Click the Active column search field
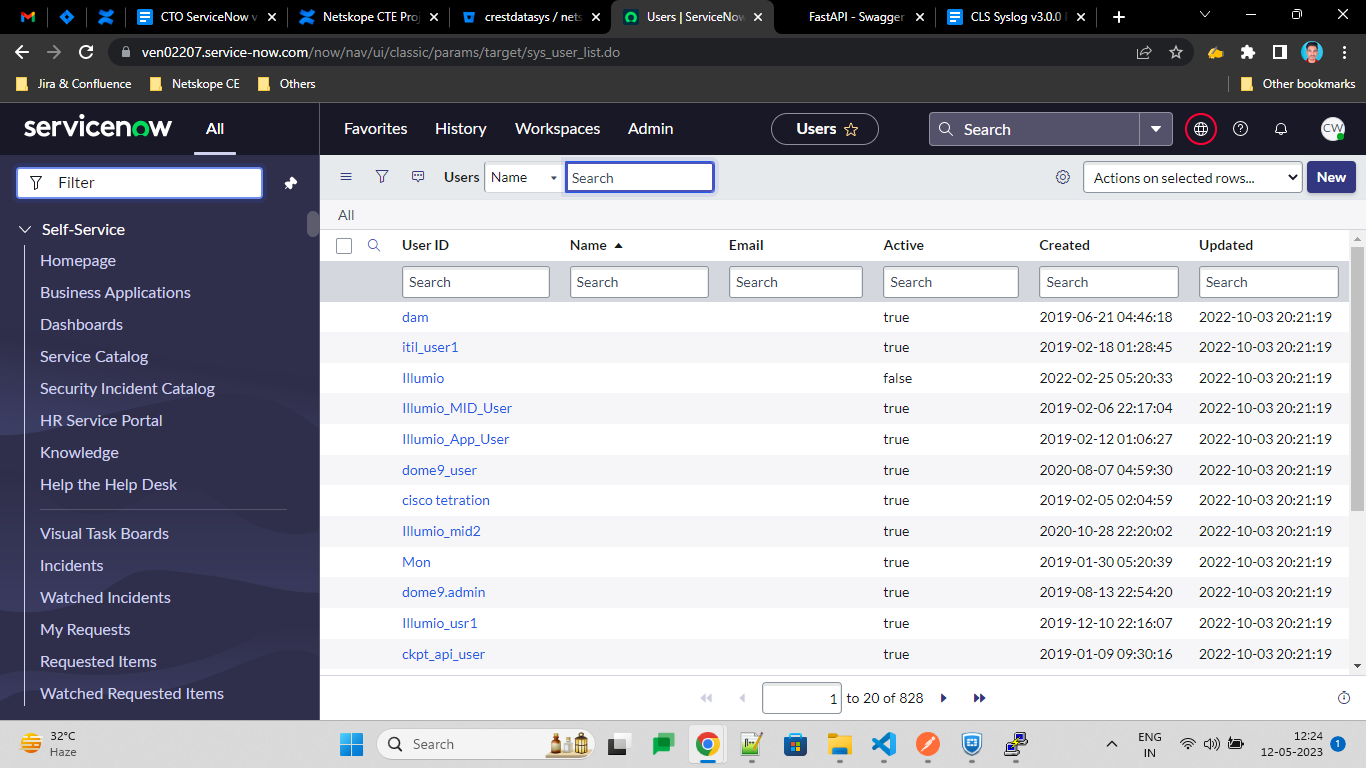 951,282
